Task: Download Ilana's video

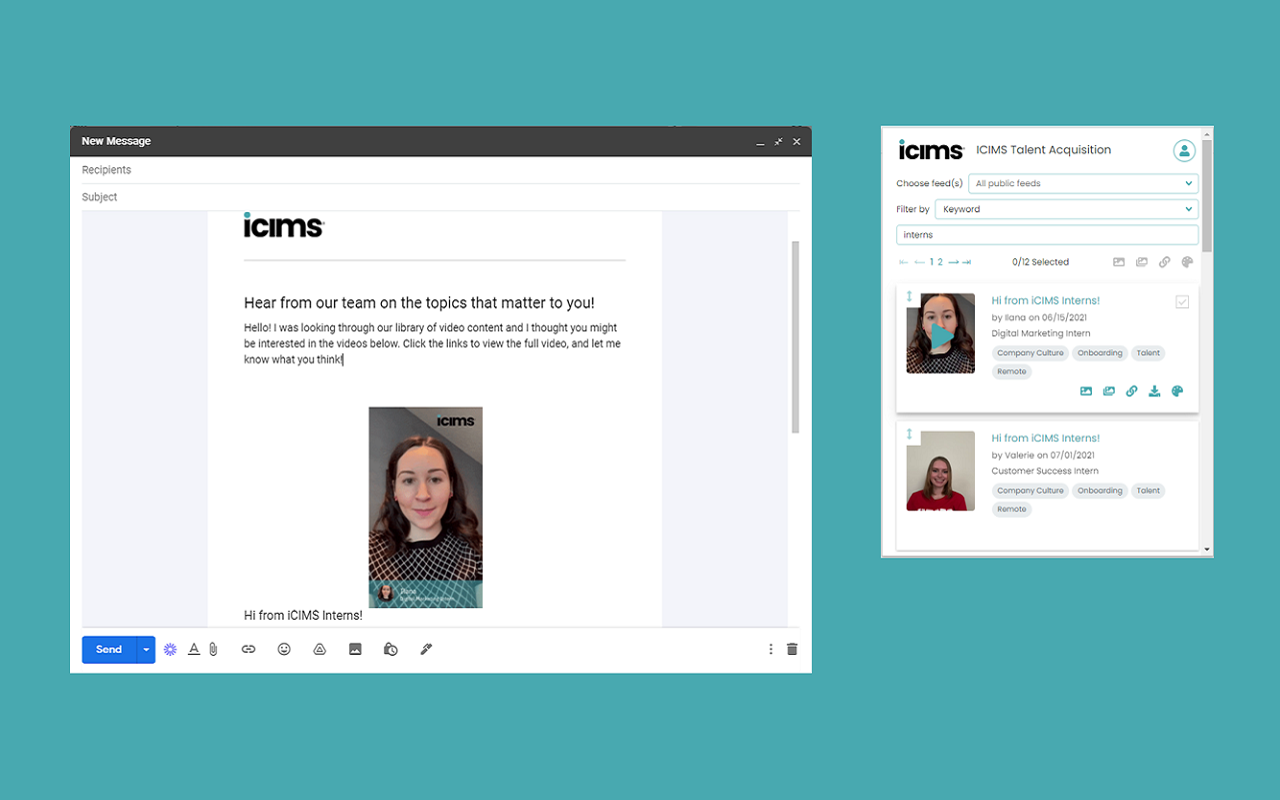Action: [x=1154, y=391]
